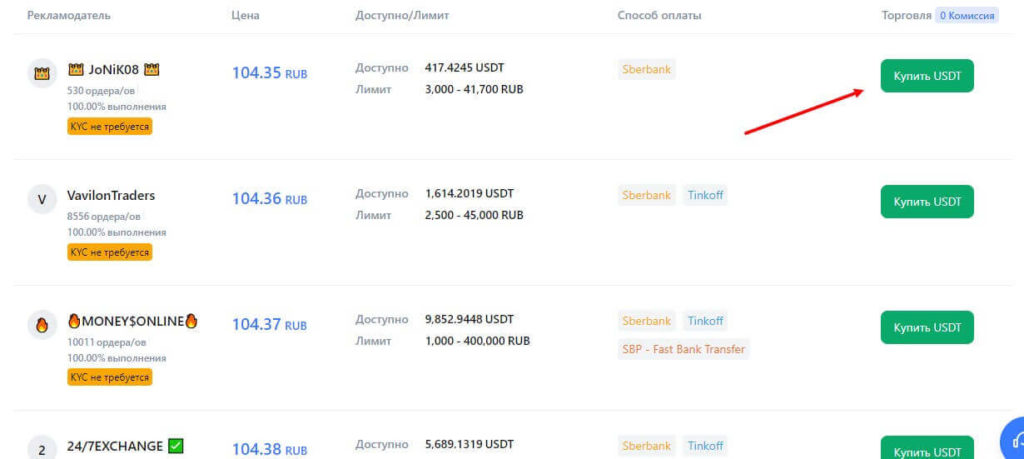1024x459 pixels.
Task: Click the 104.35 RUB price
Action: tap(269, 73)
